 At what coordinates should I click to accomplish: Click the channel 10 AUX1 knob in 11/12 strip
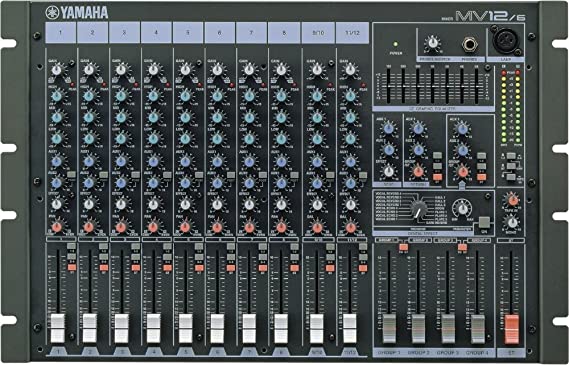(x=350, y=161)
